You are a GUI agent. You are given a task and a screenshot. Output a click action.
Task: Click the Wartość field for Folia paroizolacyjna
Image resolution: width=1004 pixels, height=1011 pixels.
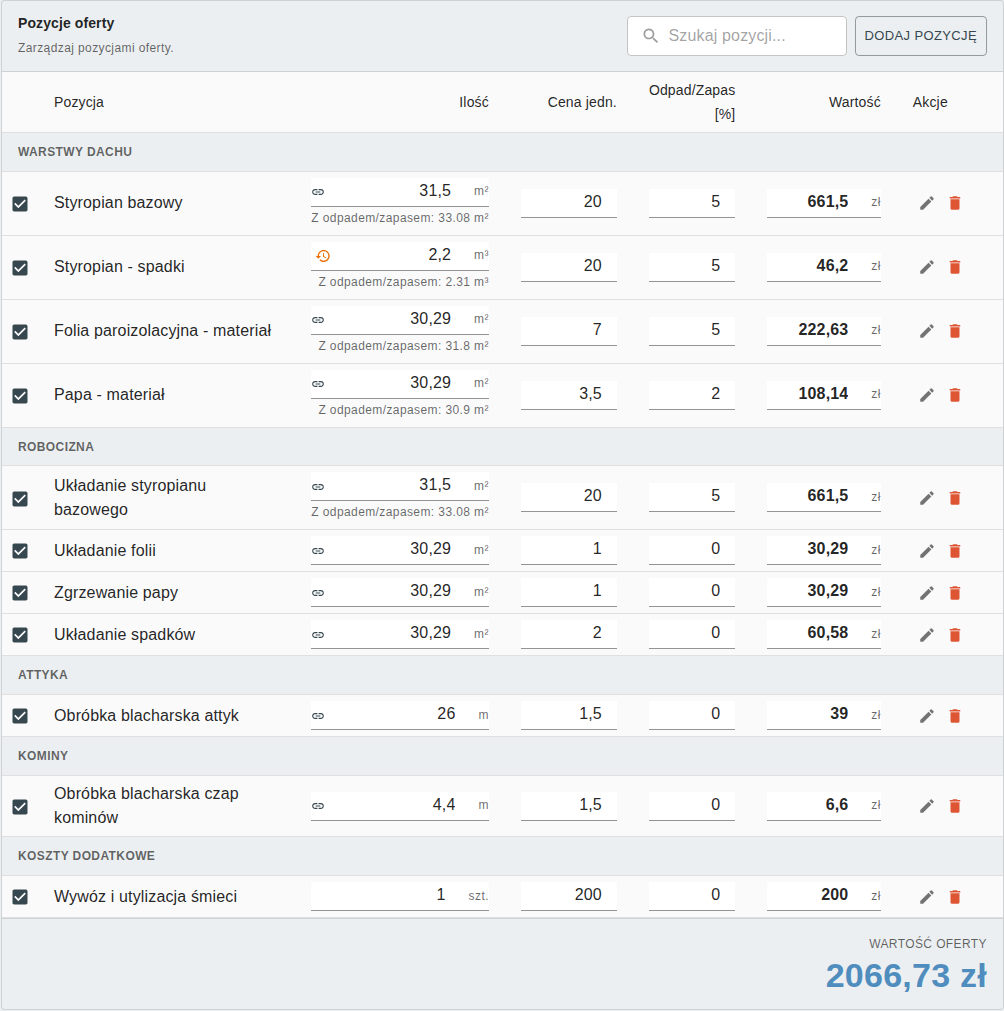tap(823, 330)
